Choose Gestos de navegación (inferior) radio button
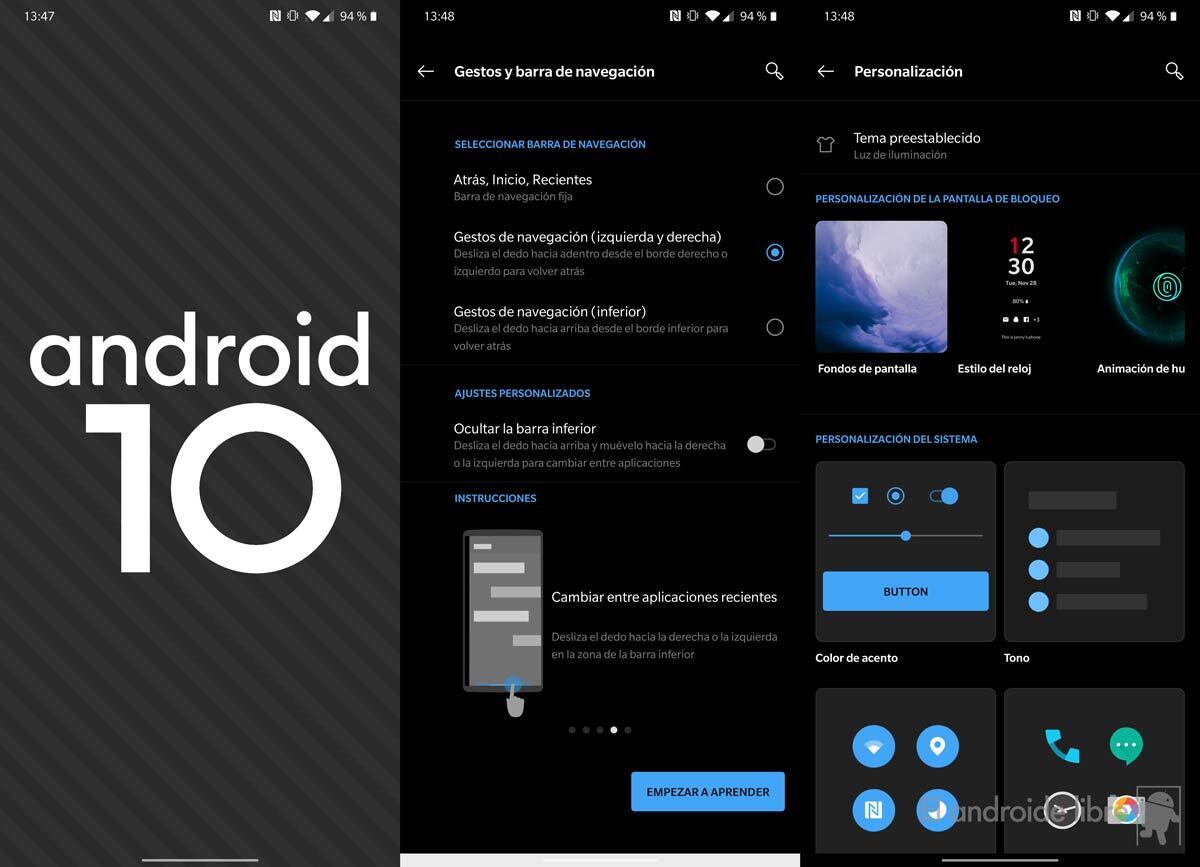This screenshot has width=1200, height=867. (x=774, y=327)
